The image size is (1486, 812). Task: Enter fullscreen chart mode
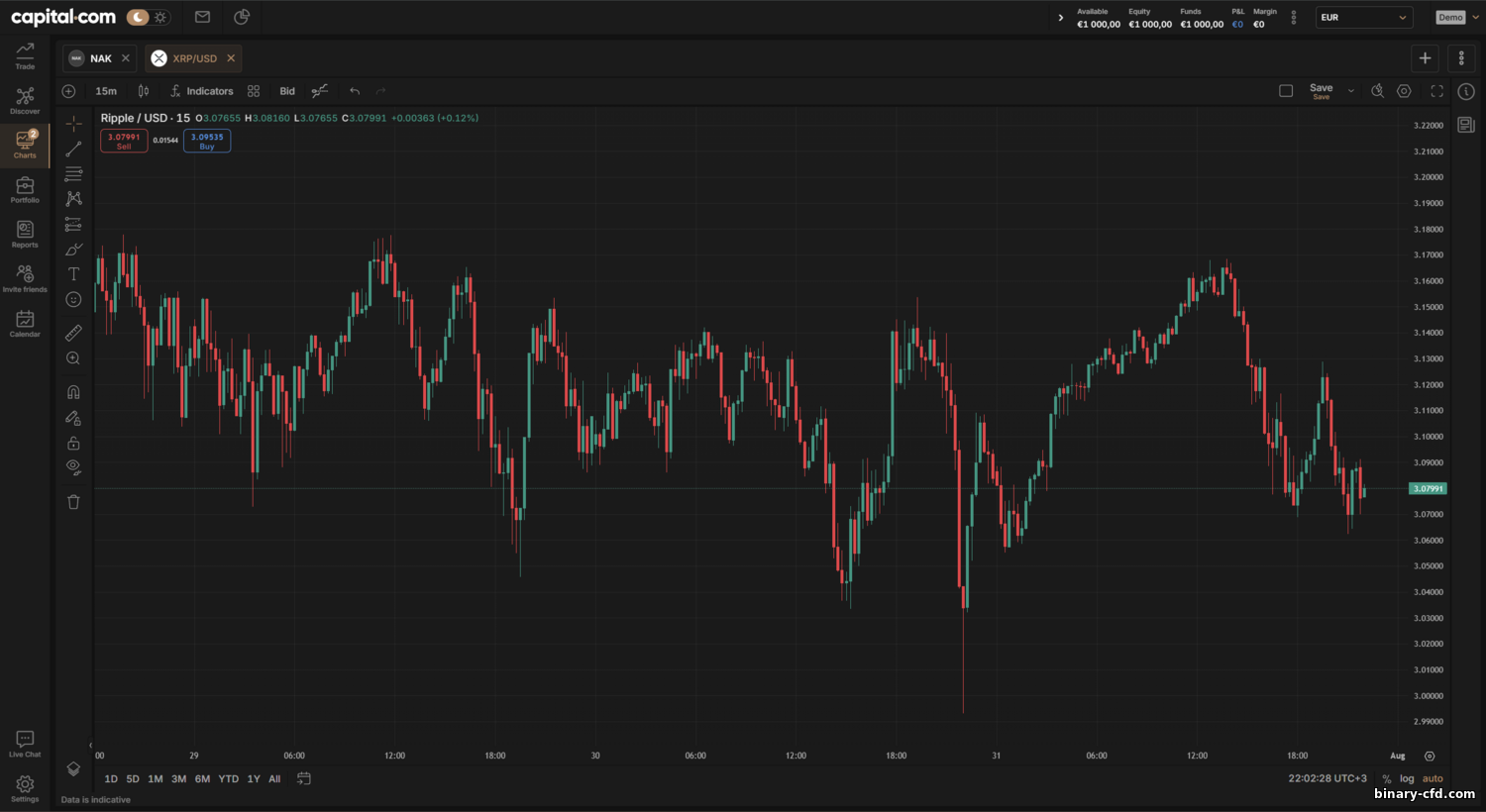coord(1436,91)
